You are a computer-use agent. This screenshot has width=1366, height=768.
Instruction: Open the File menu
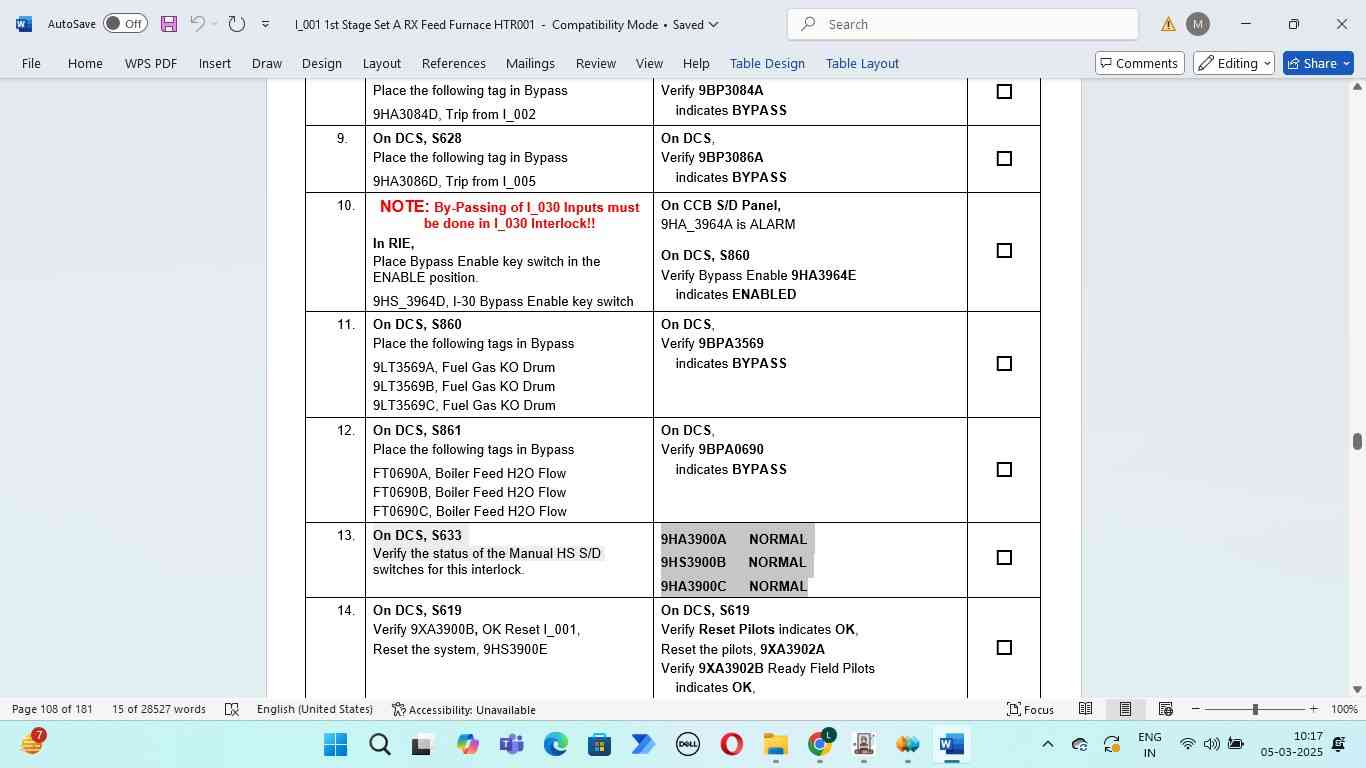pyautogui.click(x=31, y=63)
